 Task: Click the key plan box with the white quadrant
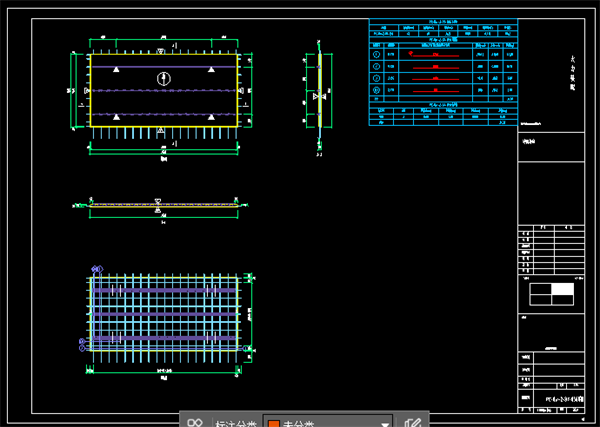coord(551,294)
